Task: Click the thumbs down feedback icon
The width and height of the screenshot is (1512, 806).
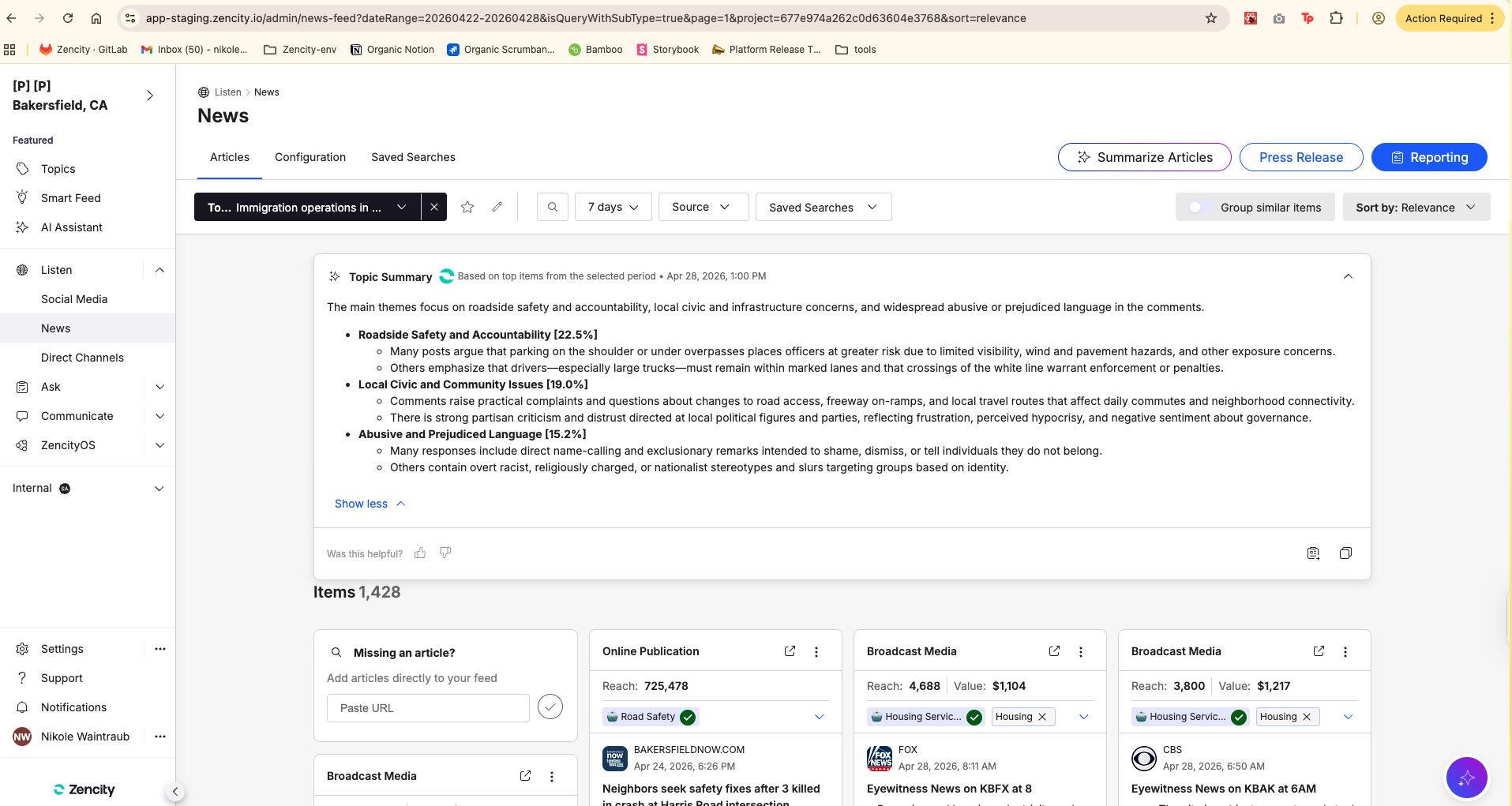Action: [x=445, y=553]
